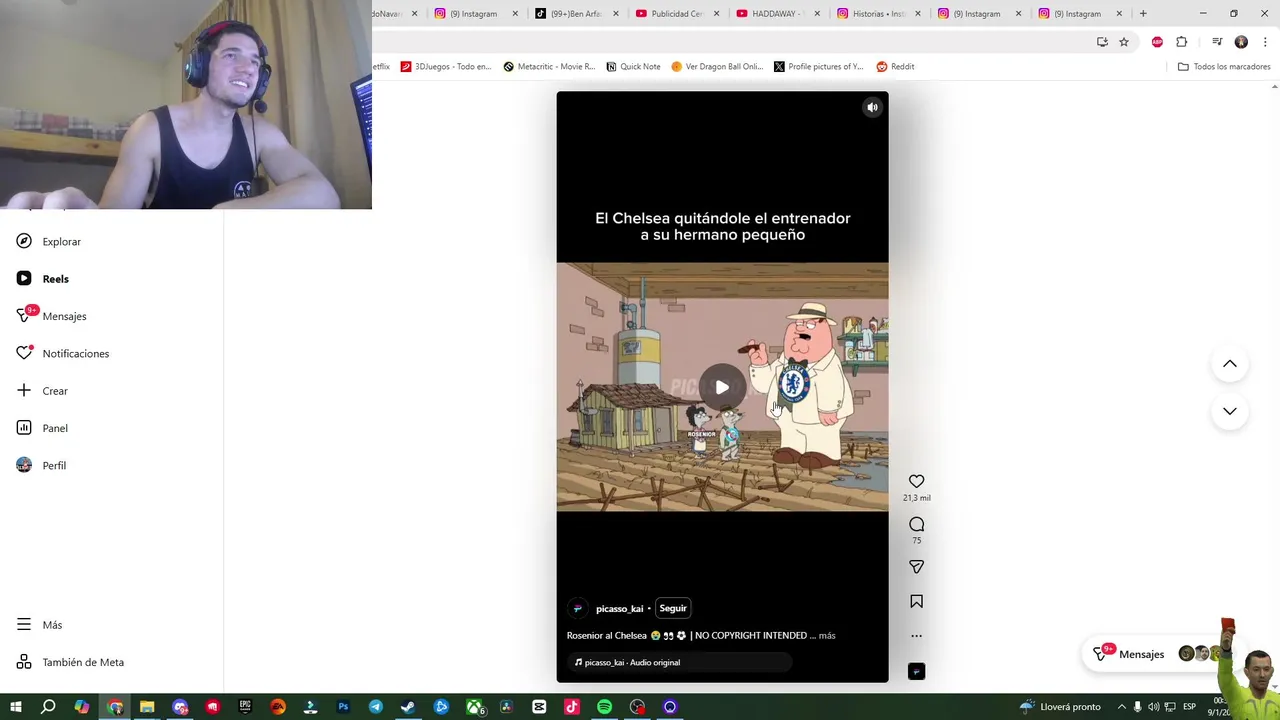This screenshot has width=1280, height=720.
Task: Open Quick Note bookmark
Action: 633,67
